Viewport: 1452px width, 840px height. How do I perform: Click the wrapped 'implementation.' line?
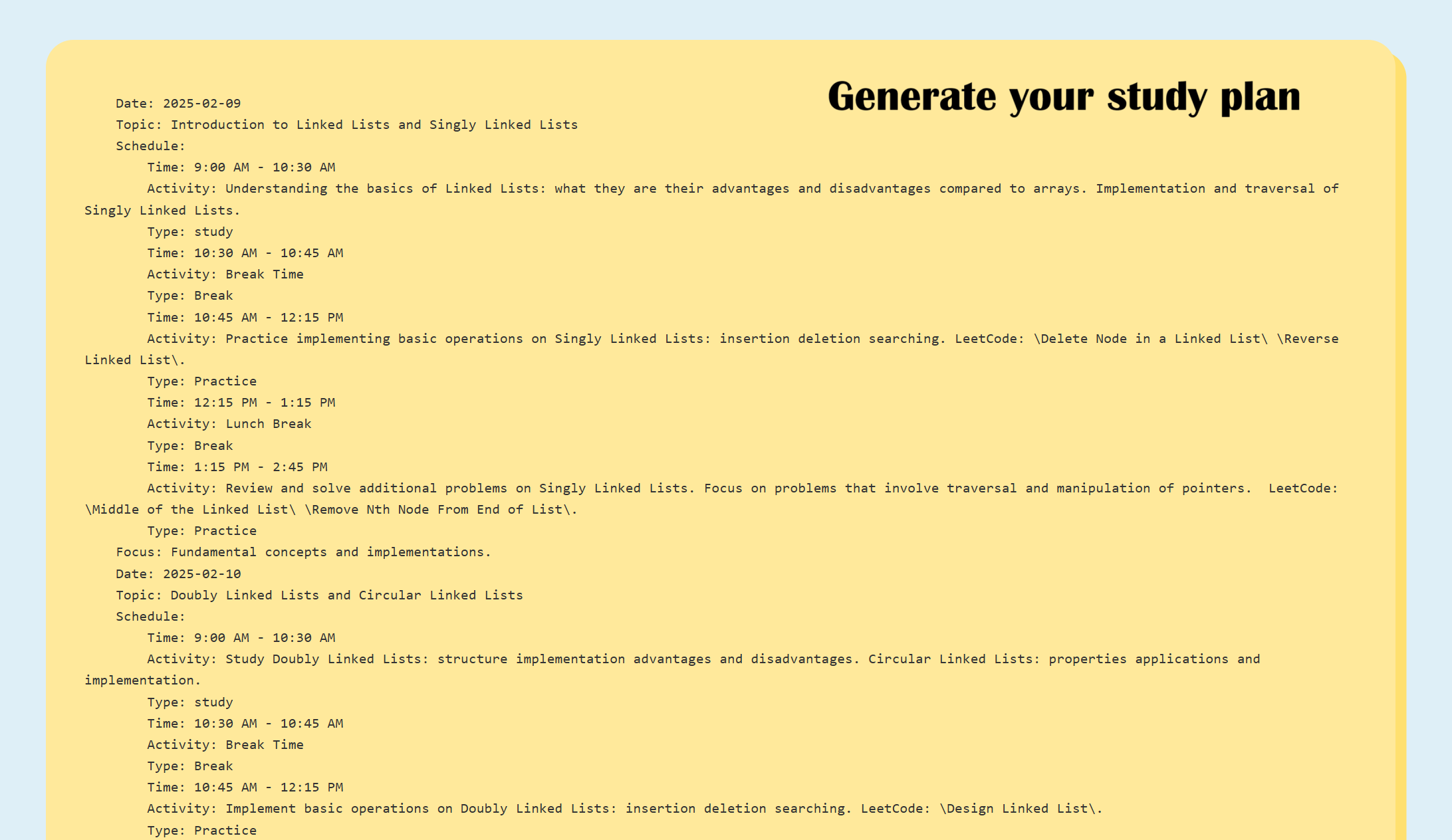[x=142, y=681]
